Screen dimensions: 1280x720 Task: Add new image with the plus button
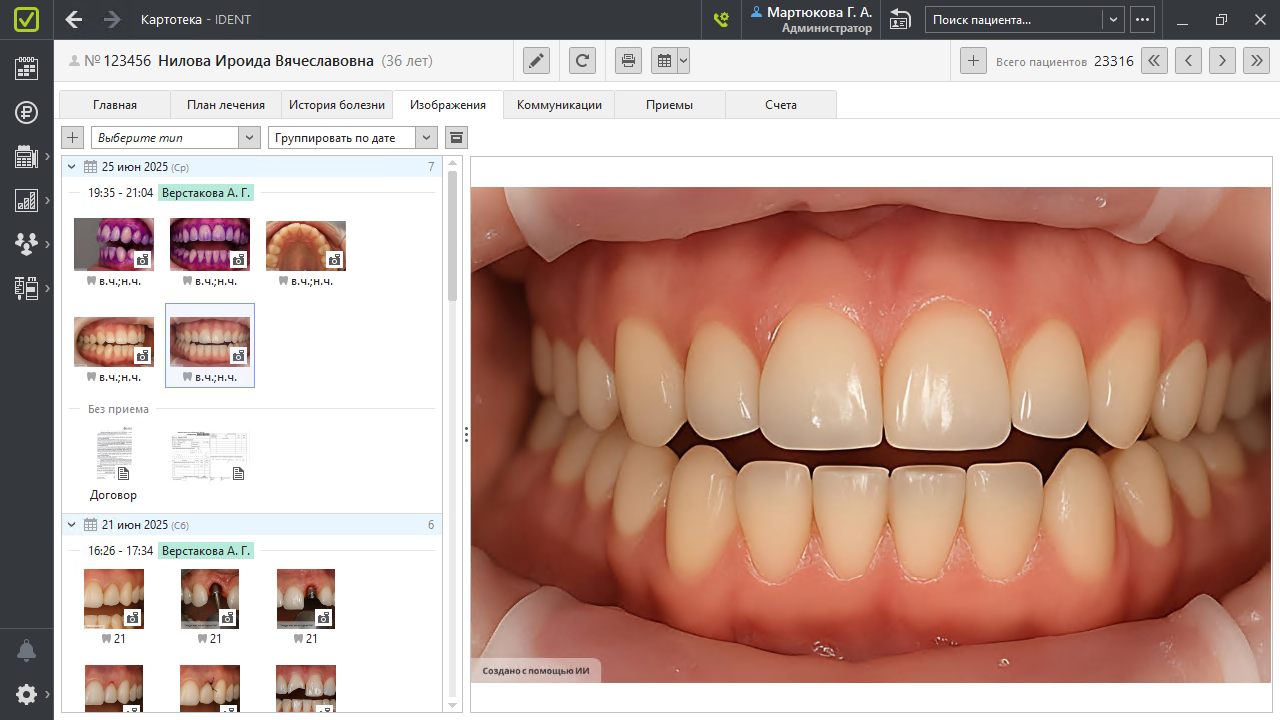click(73, 138)
